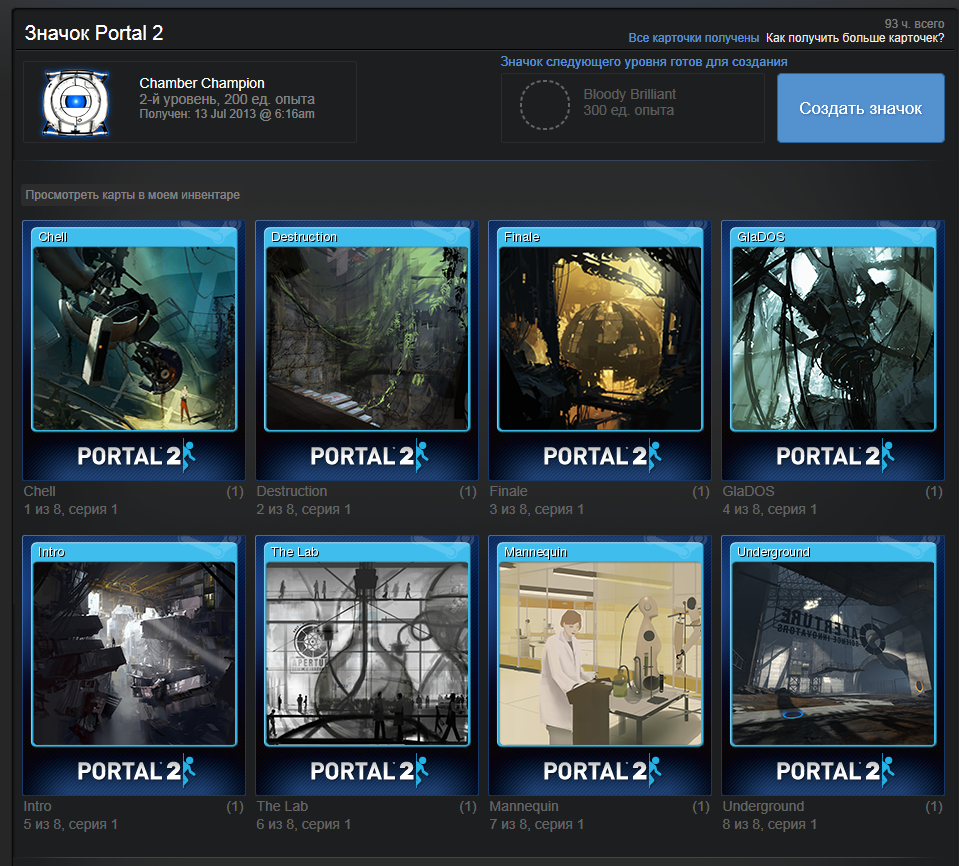Click the GlaDOS name caption below card
The image size is (959, 866).
click(748, 491)
